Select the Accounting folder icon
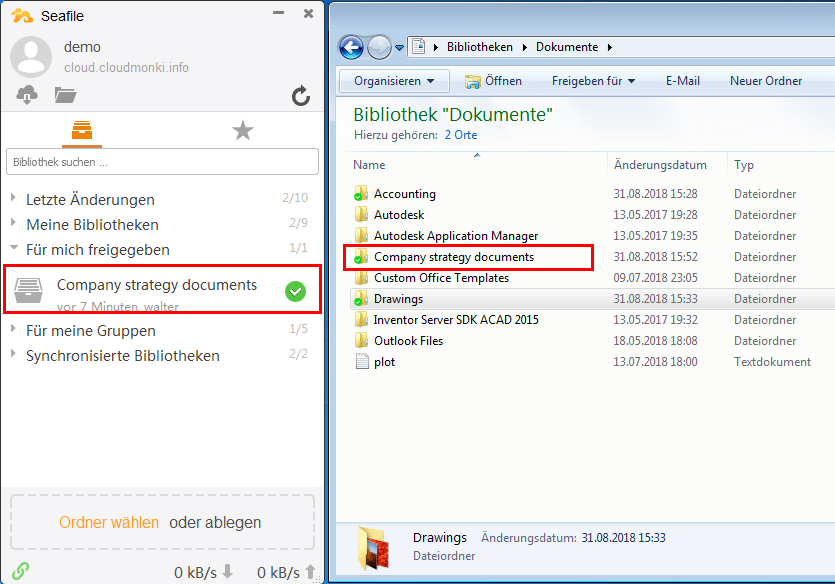This screenshot has height=584, width=835. [x=361, y=193]
